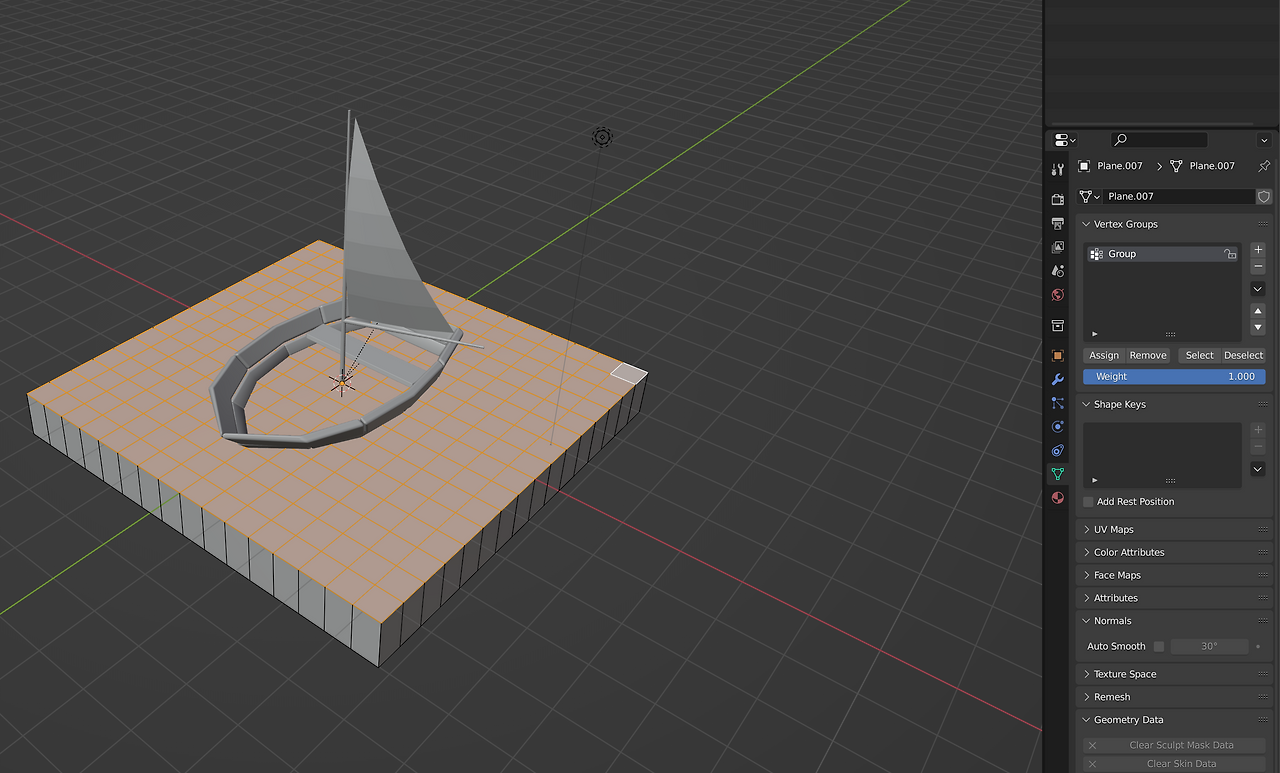Screen dimensions: 1280x773
Task: Open the Physics properties tab
Action: pyautogui.click(x=1058, y=427)
